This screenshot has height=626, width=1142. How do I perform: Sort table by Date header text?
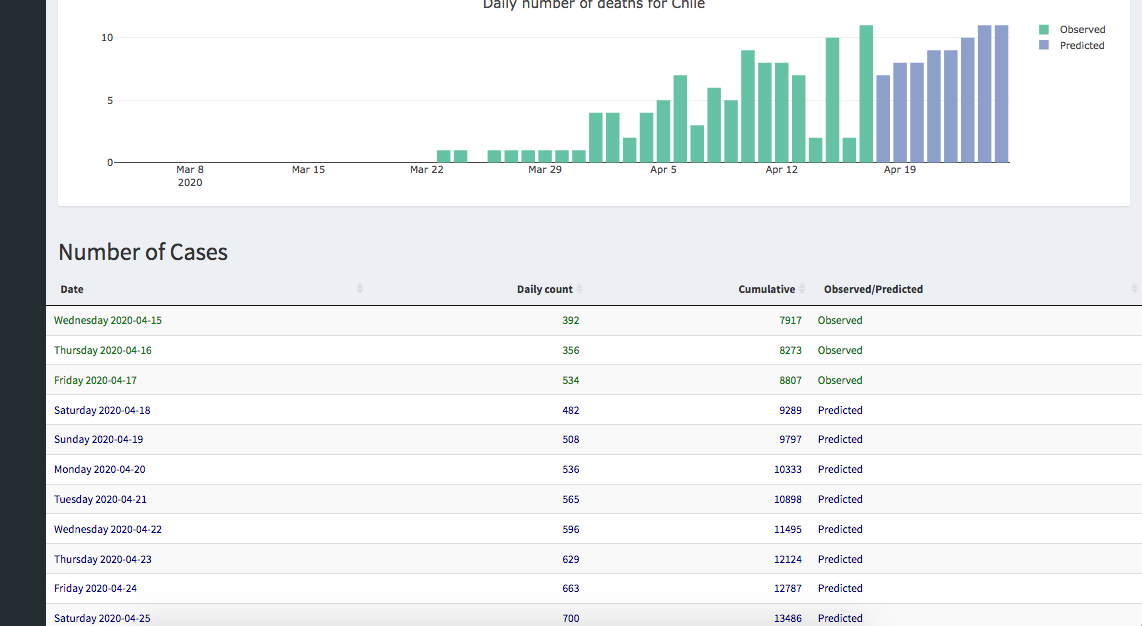[x=72, y=289]
